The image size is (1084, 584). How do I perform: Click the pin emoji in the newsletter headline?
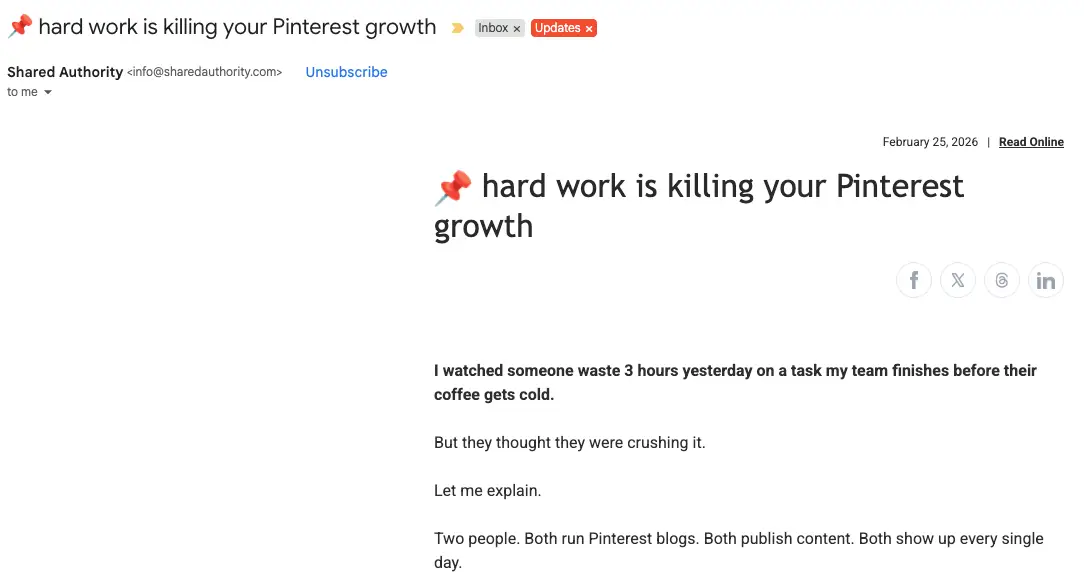click(453, 188)
